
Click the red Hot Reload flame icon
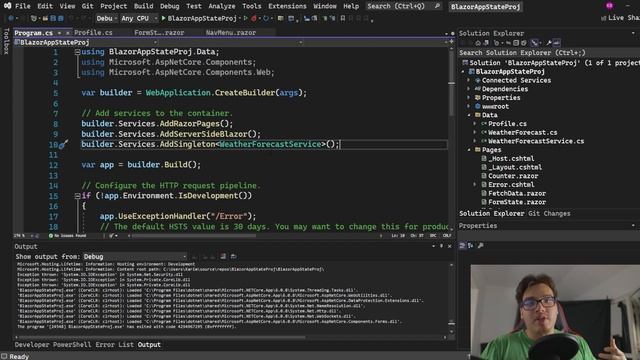pos(254,18)
